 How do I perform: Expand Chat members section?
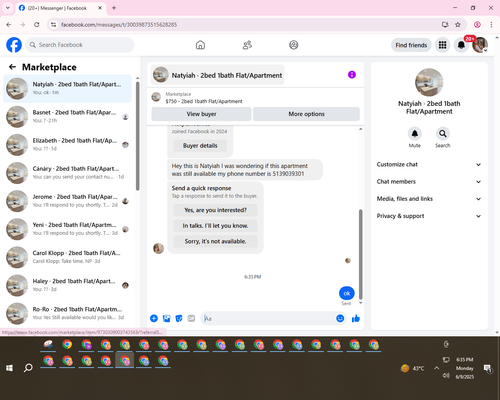429,182
